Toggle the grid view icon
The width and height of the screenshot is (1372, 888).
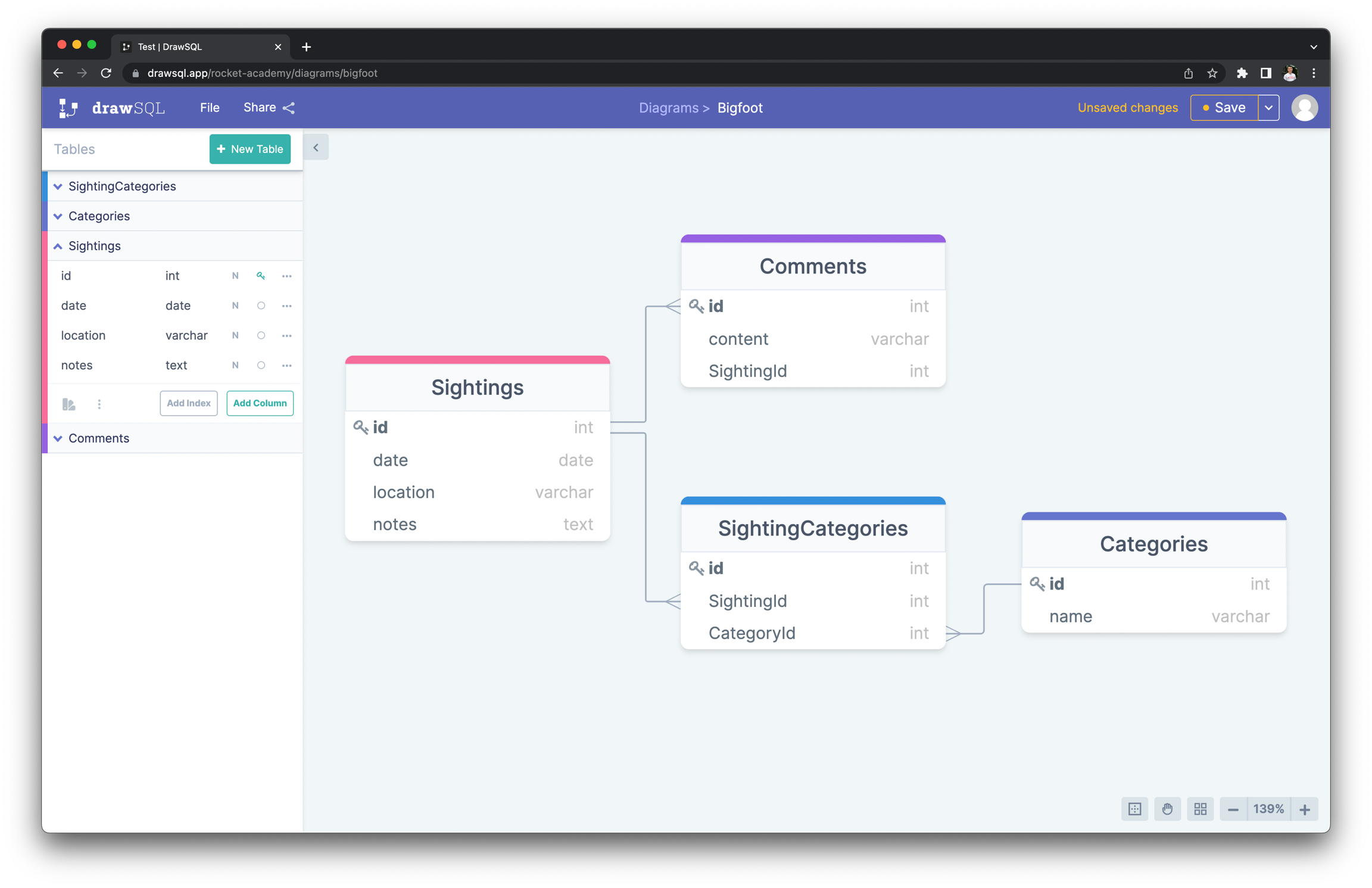[1200, 809]
